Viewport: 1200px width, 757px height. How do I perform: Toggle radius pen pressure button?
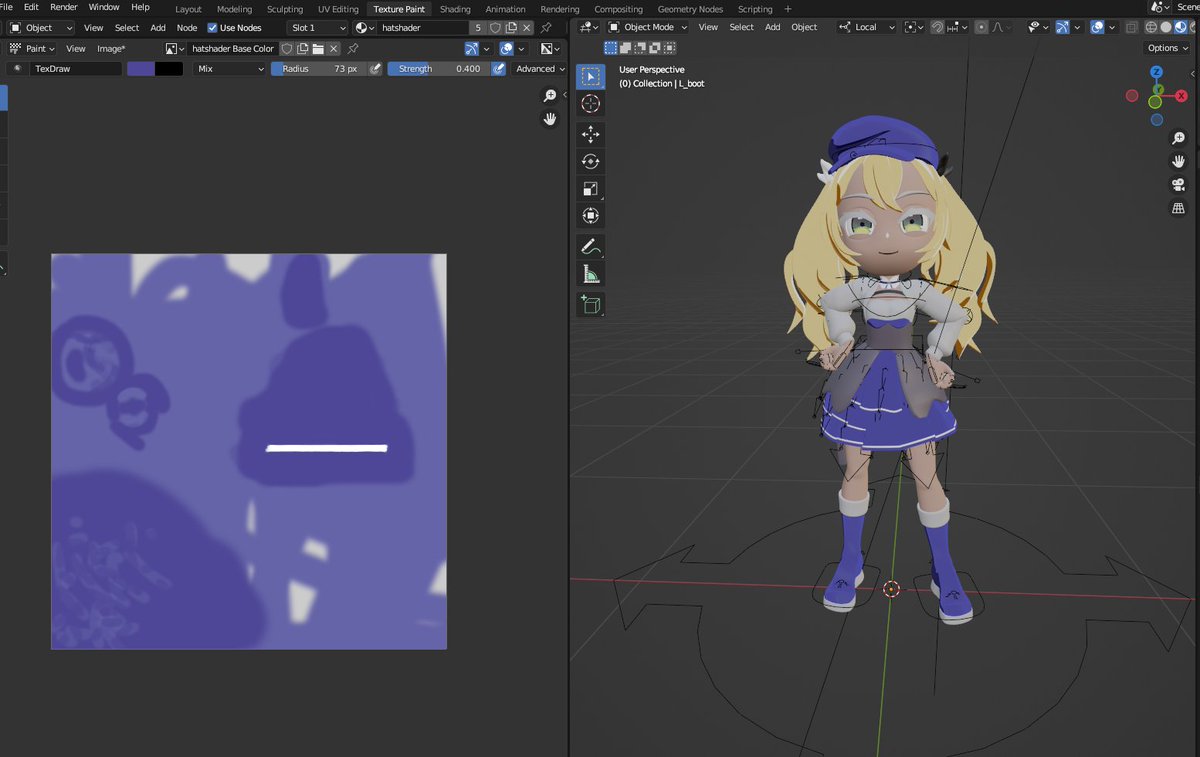pyautogui.click(x=375, y=69)
